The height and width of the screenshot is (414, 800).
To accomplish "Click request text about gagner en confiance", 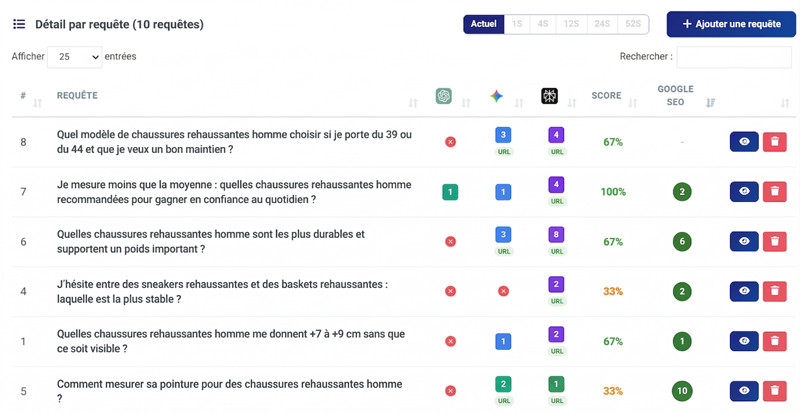I will (x=234, y=192).
